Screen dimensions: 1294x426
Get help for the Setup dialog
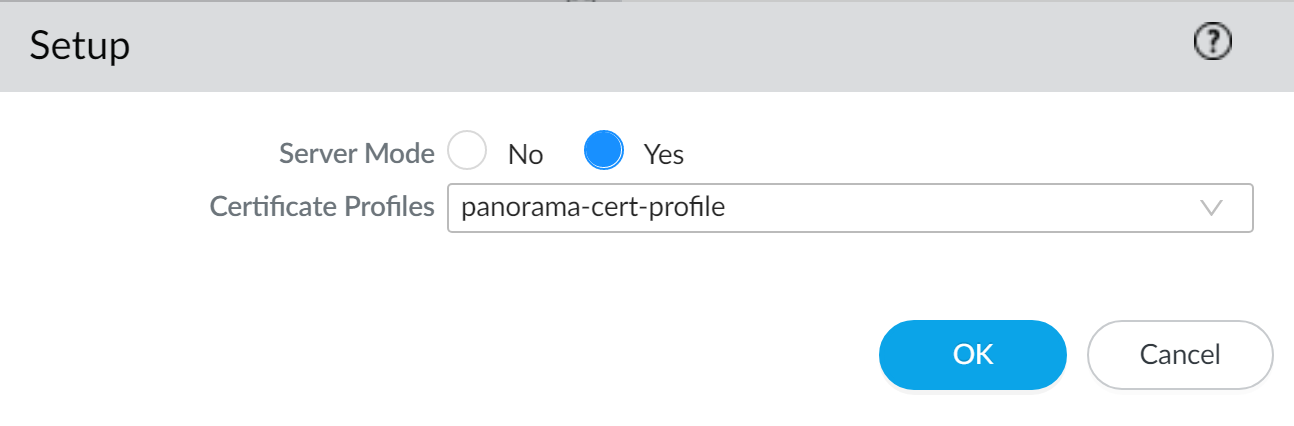pos(1213,42)
